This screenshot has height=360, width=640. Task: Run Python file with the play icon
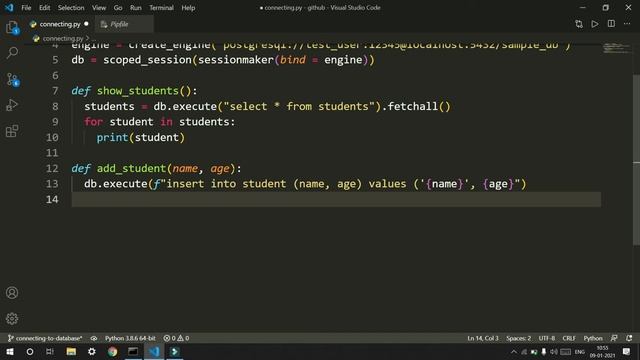tap(595, 24)
